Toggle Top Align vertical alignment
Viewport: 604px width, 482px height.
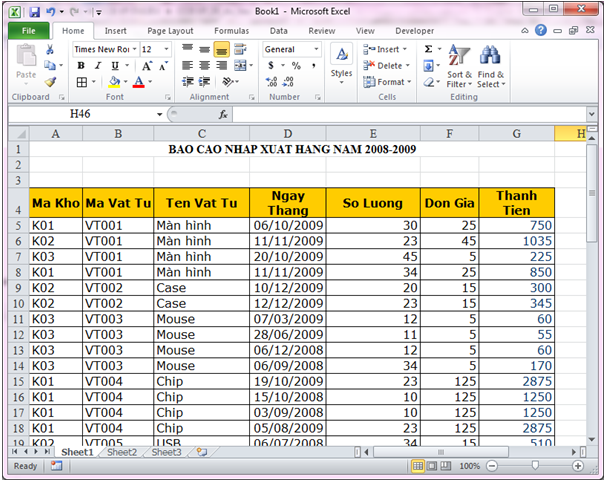point(188,49)
